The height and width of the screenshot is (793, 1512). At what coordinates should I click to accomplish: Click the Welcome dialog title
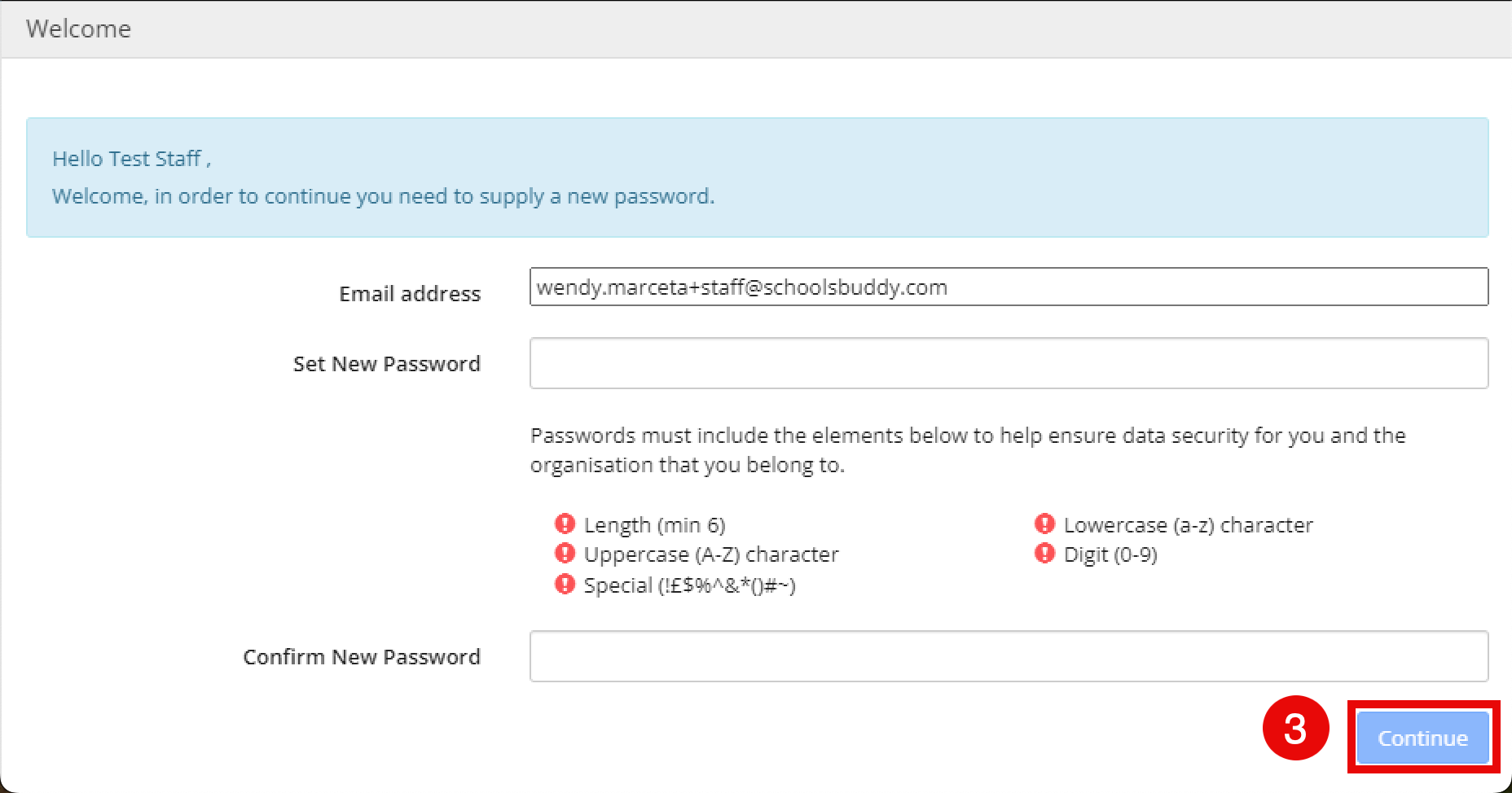78,28
